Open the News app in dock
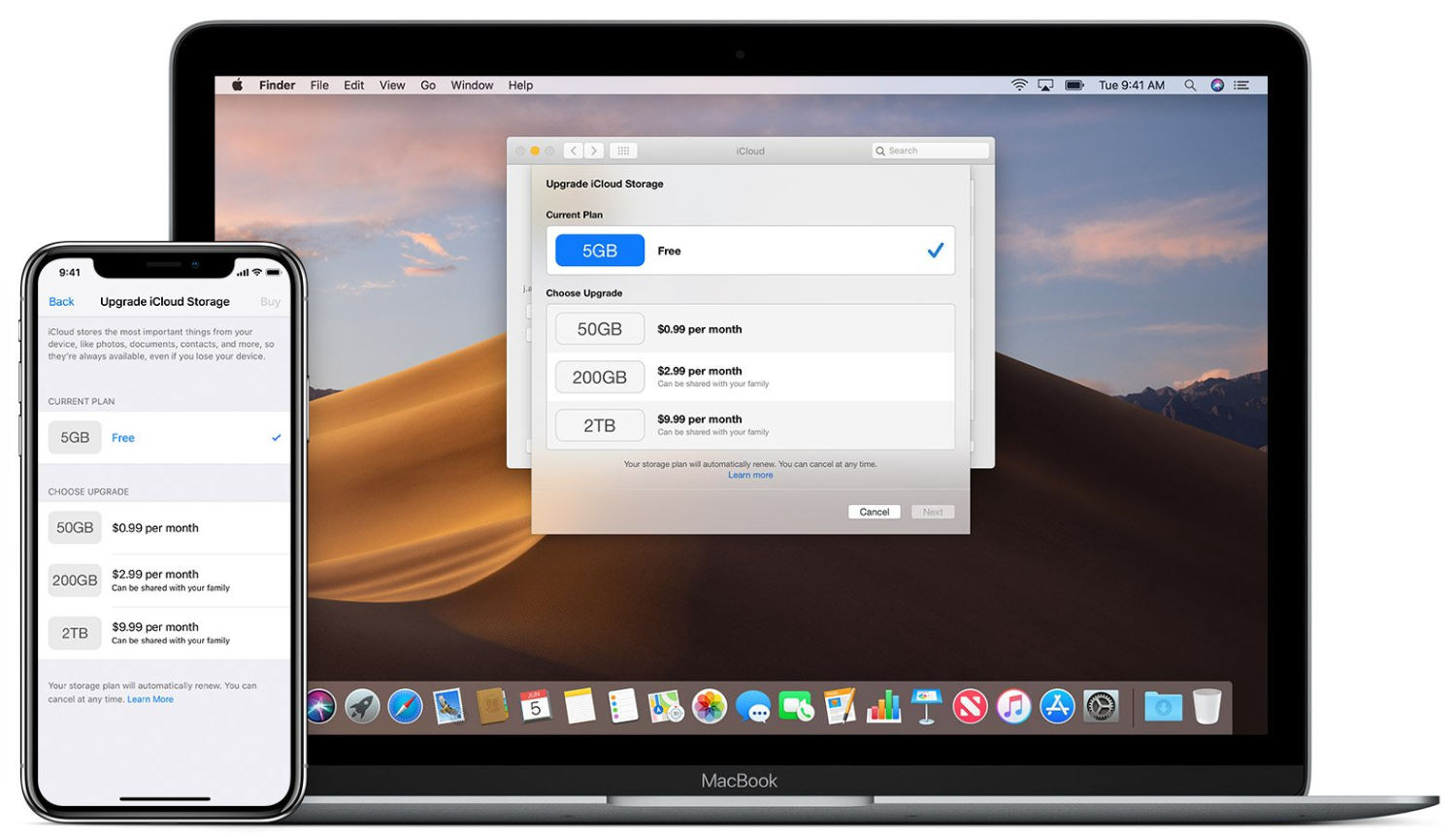Viewport: 1456px width, 837px height. pos(970,707)
